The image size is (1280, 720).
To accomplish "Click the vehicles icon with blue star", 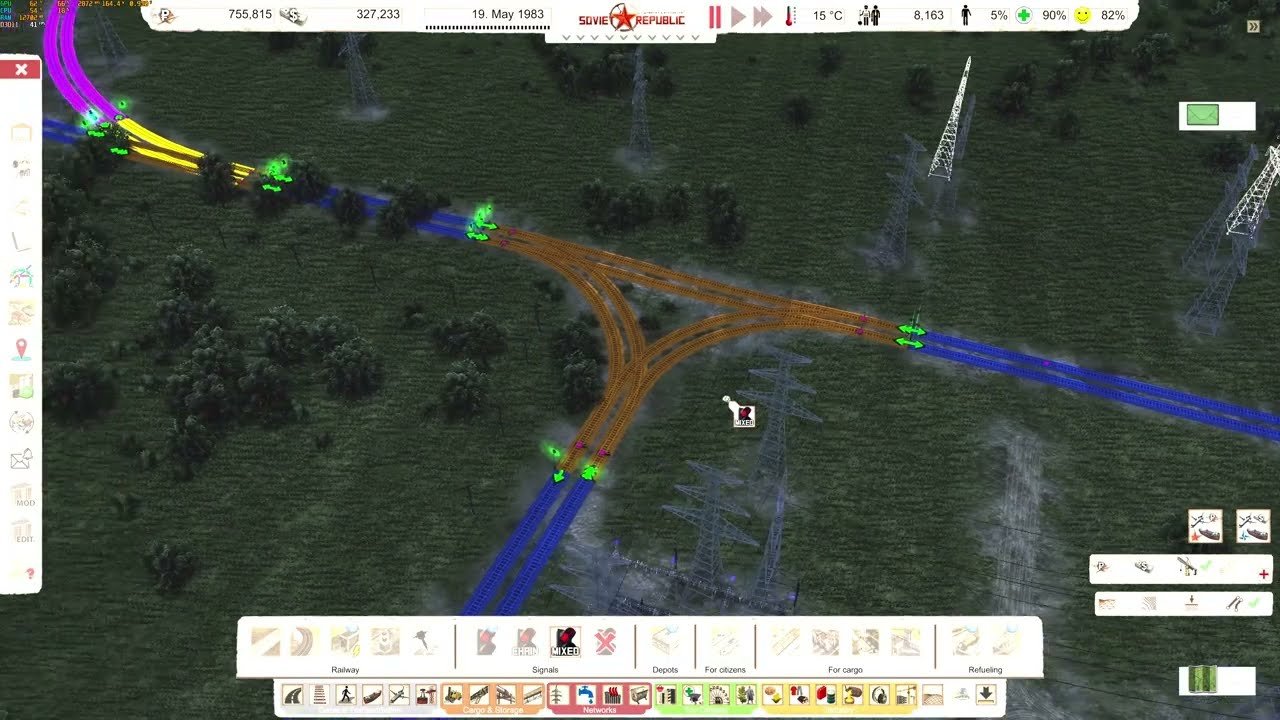I will click(x=1252, y=526).
